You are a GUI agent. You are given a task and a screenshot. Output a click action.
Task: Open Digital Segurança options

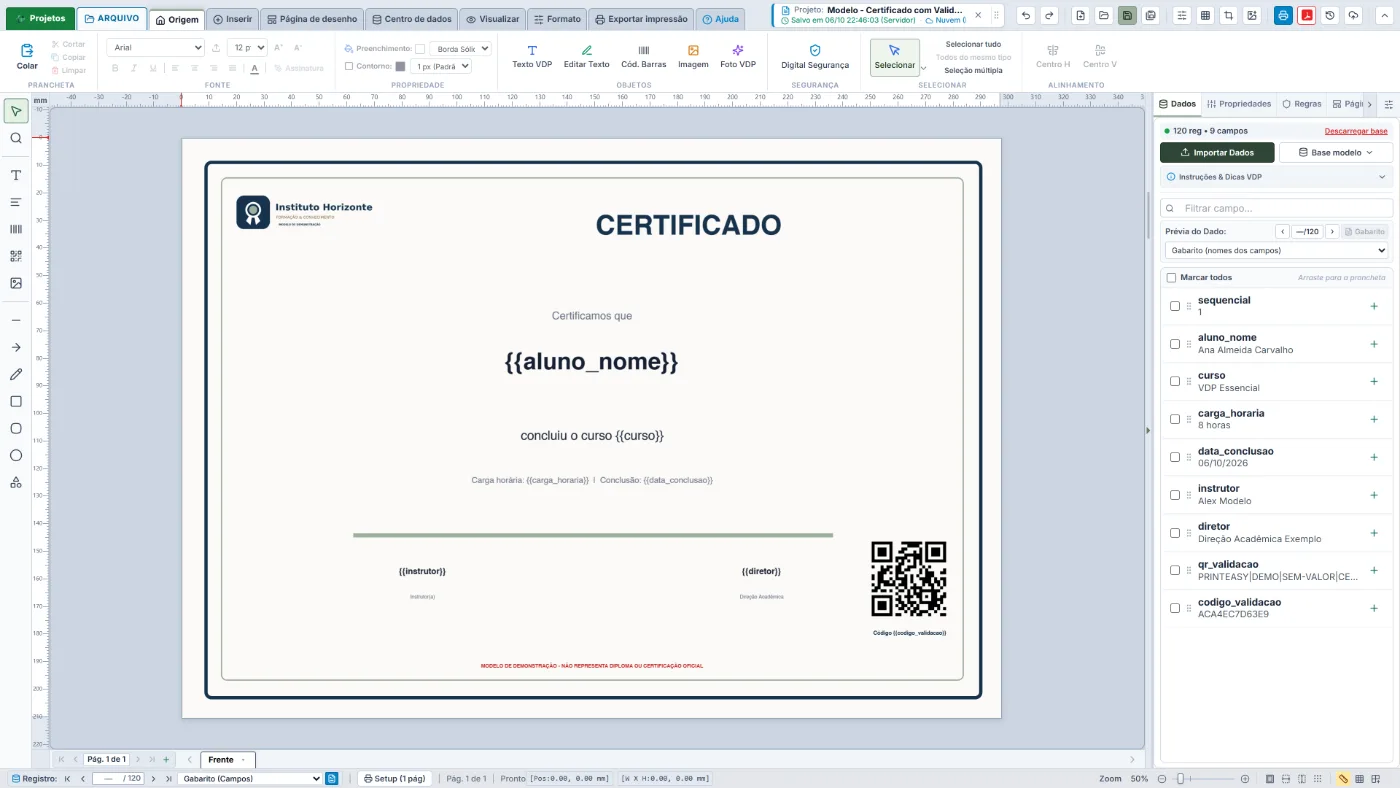pos(815,57)
